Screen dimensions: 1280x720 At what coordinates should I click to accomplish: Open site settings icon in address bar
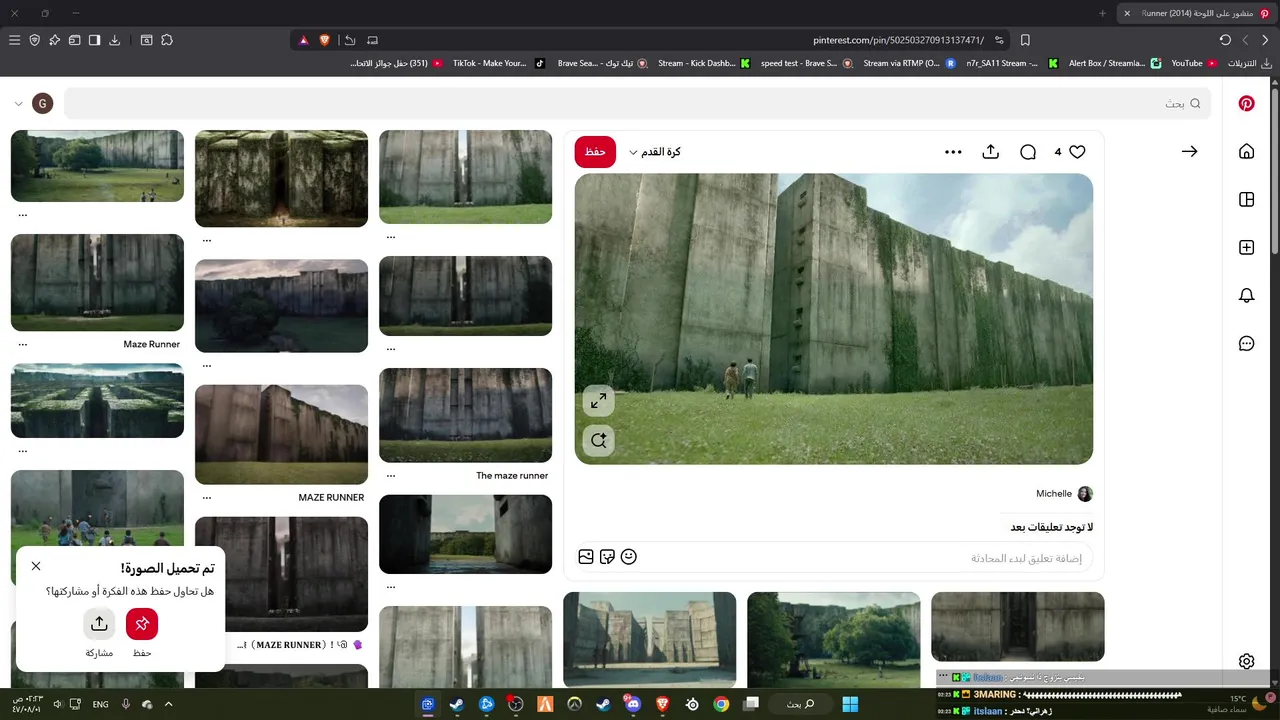point(999,40)
